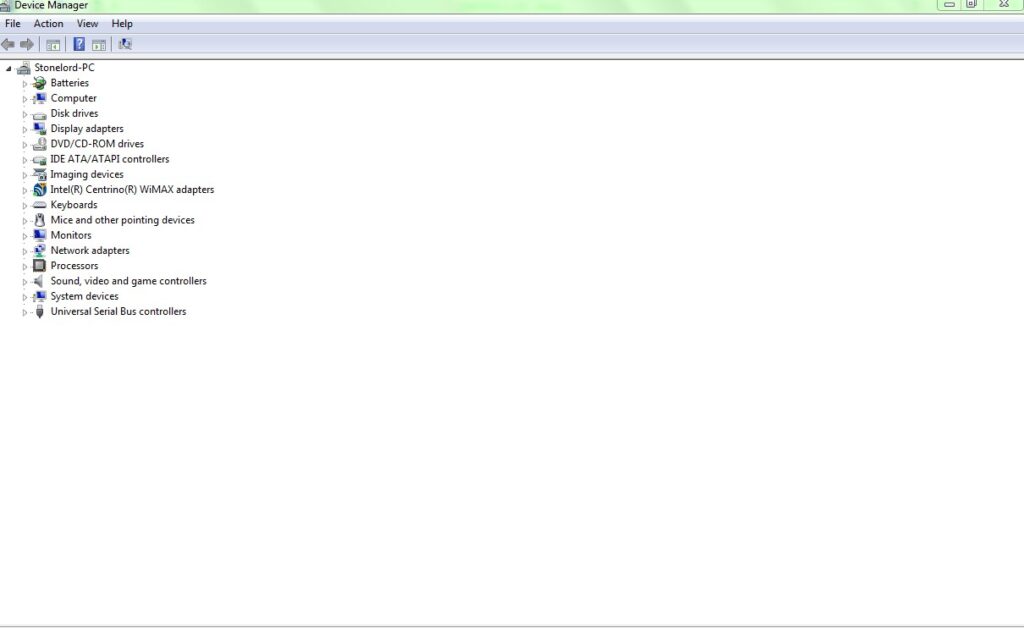1024x628 pixels.
Task: Click the Help question mark toolbar icon
Action: click(x=79, y=44)
